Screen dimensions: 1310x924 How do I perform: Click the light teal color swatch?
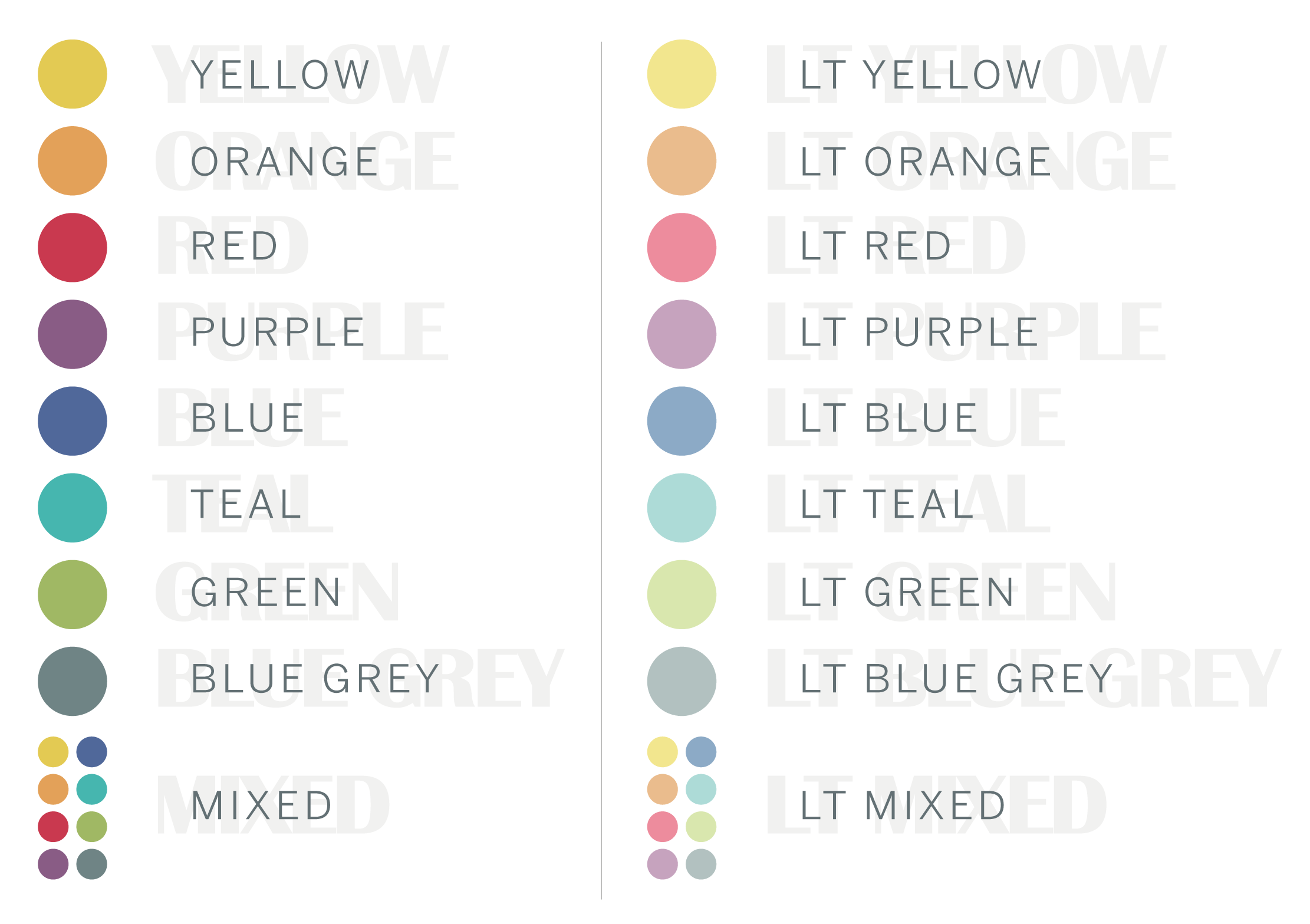point(682,508)
